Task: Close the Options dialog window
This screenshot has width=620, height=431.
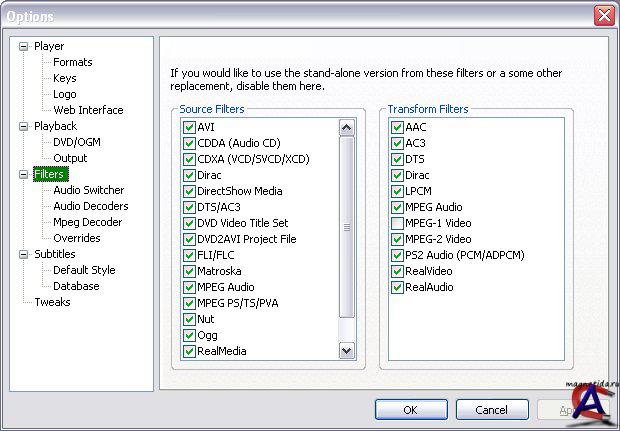Action: [x=603, y=16]
